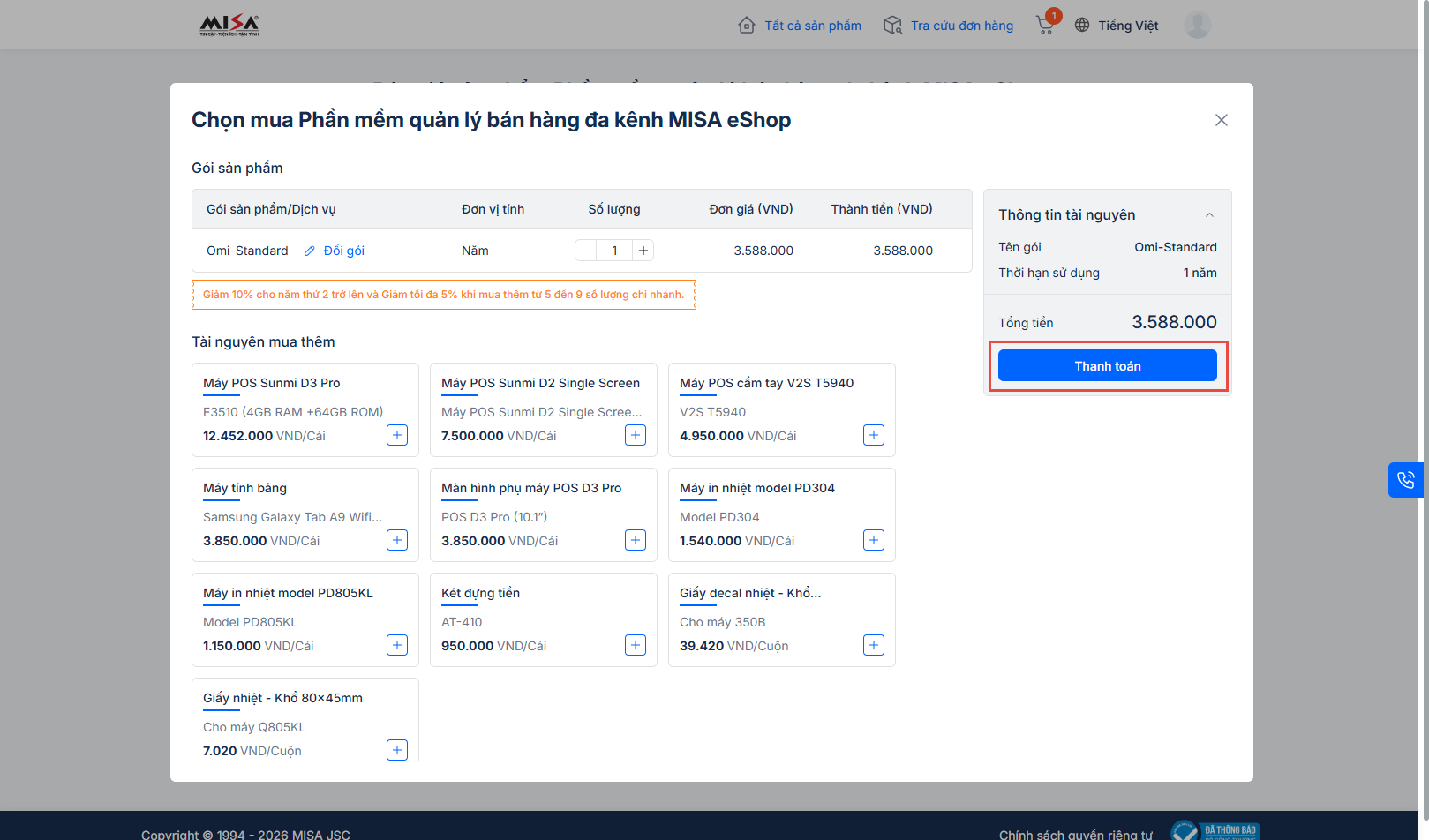Image resolution: width=1429 pixels, height=840 pixels.
Task: Click the Máy tính bảng card title
Action: pyautogui.click(x=244, y=488)
